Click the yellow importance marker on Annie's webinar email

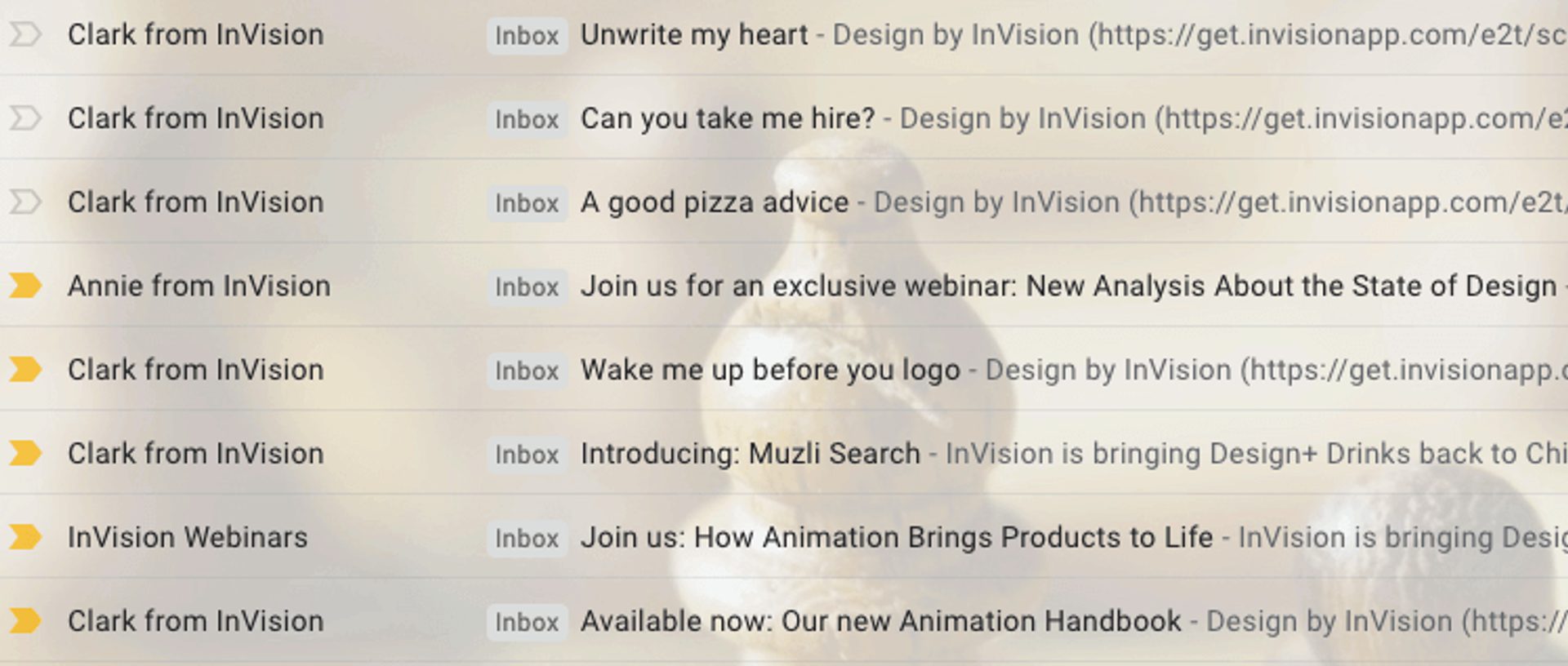click(x=24, y=286)
